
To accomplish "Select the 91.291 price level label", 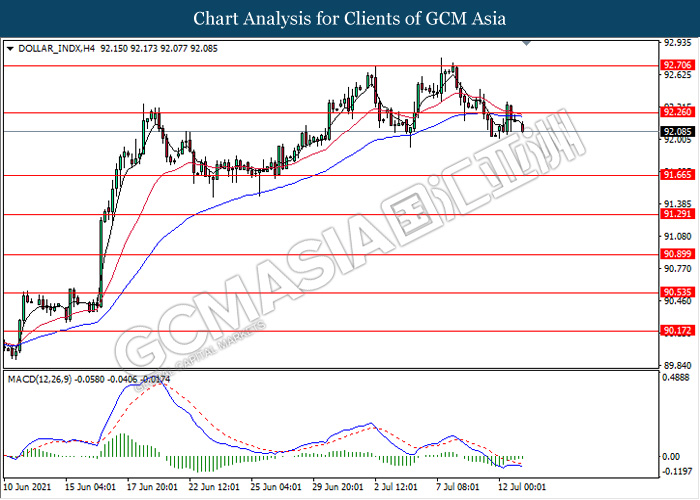I will click(x=677, y=214).
